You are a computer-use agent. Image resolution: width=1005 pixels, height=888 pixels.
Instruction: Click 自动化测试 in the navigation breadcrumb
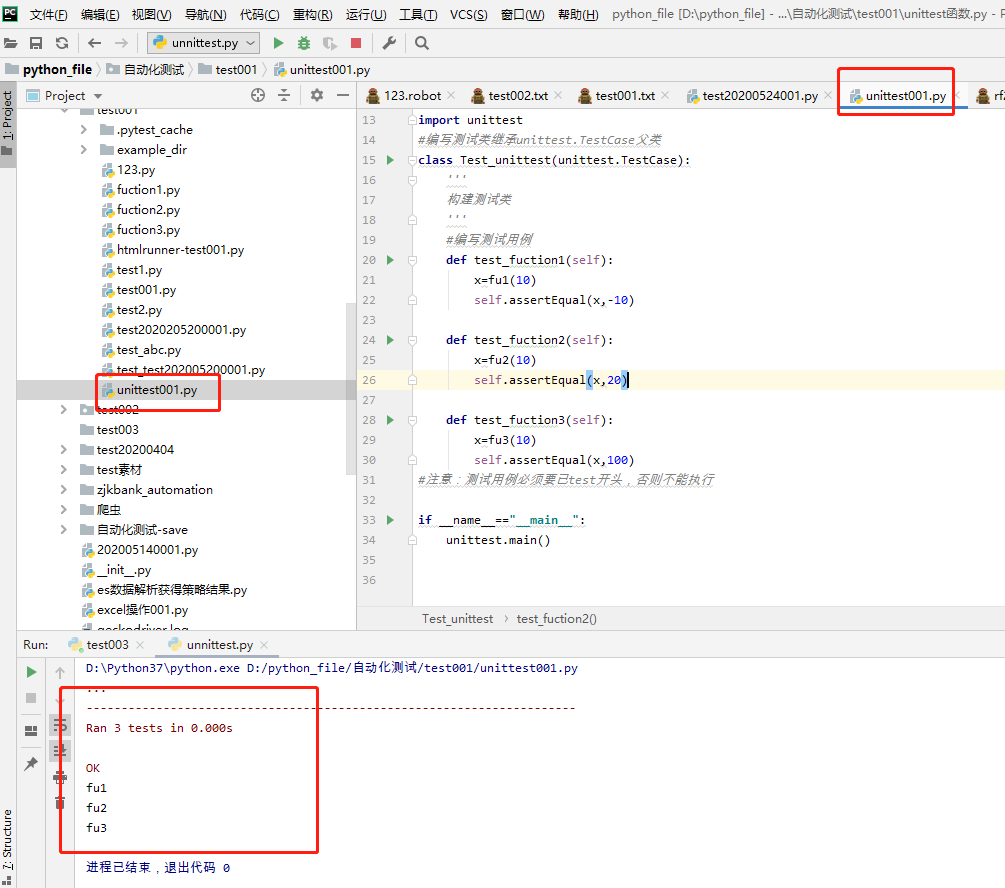tap(154, 69)
